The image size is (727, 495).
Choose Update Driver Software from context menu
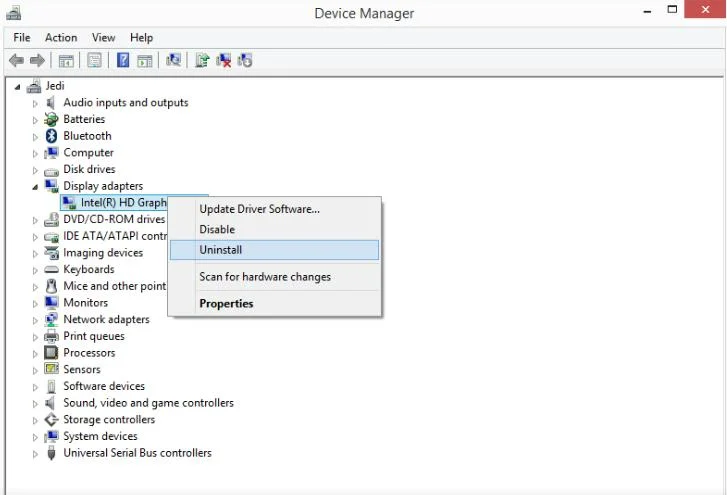274,209
